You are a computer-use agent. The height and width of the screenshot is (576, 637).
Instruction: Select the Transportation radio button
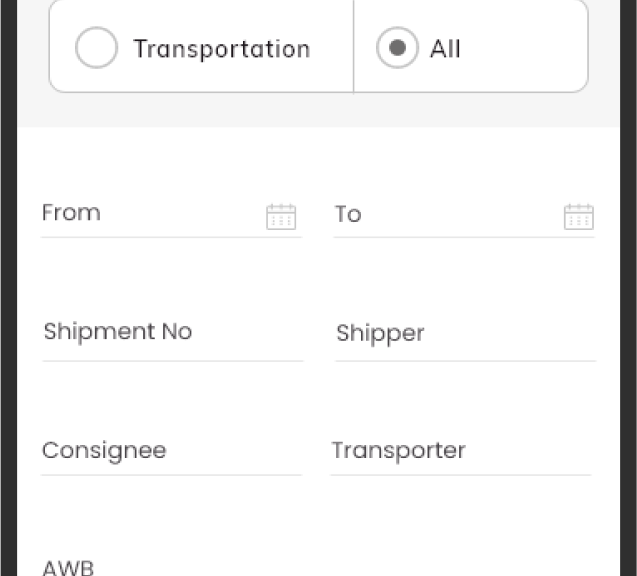click(97, 48)
